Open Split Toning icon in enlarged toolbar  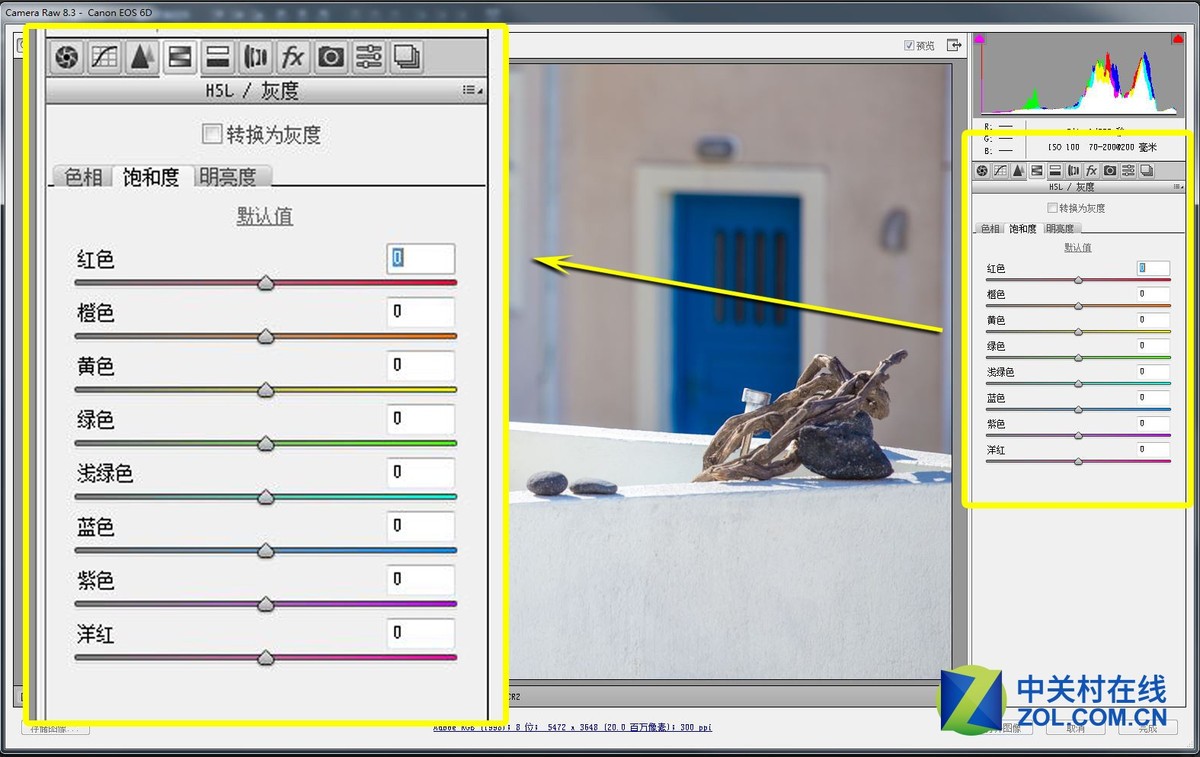pos(218,58)
